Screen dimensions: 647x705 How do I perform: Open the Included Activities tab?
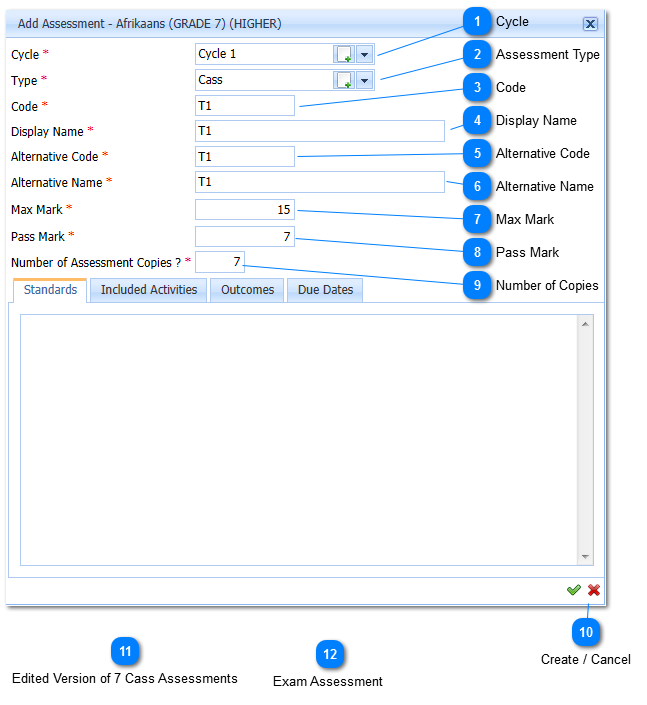[x=149, y=290]
